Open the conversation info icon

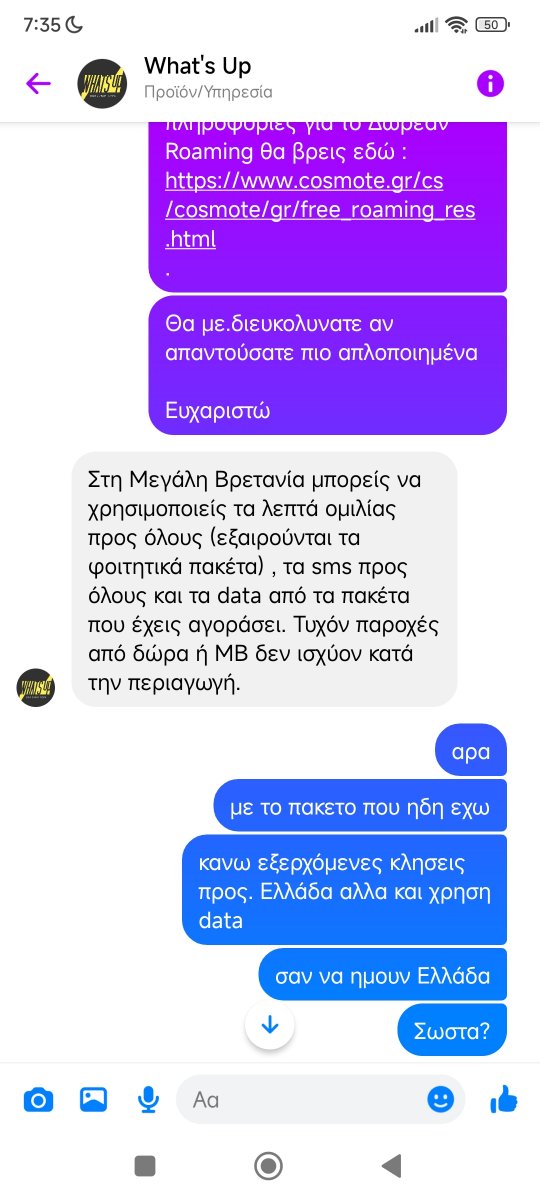(490, 83)
